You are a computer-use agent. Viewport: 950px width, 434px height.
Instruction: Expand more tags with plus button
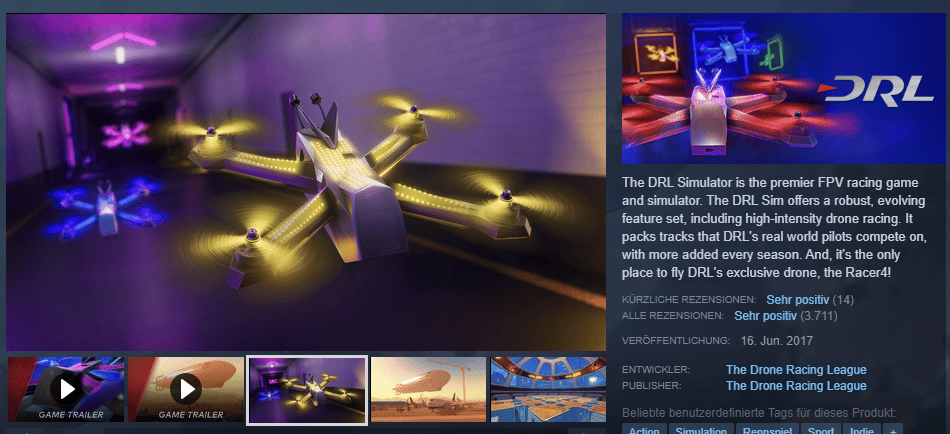pyautogui.click(x=892, y=430)
